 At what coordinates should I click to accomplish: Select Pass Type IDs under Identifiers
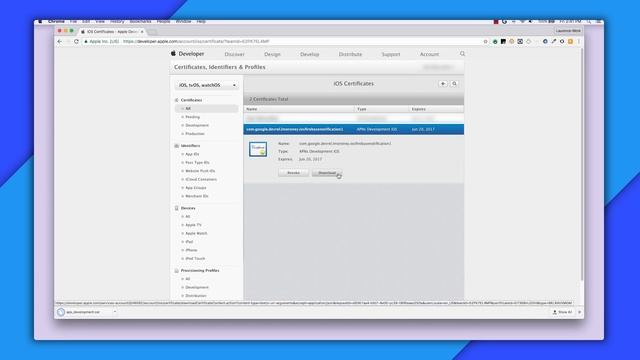[197, 162]
